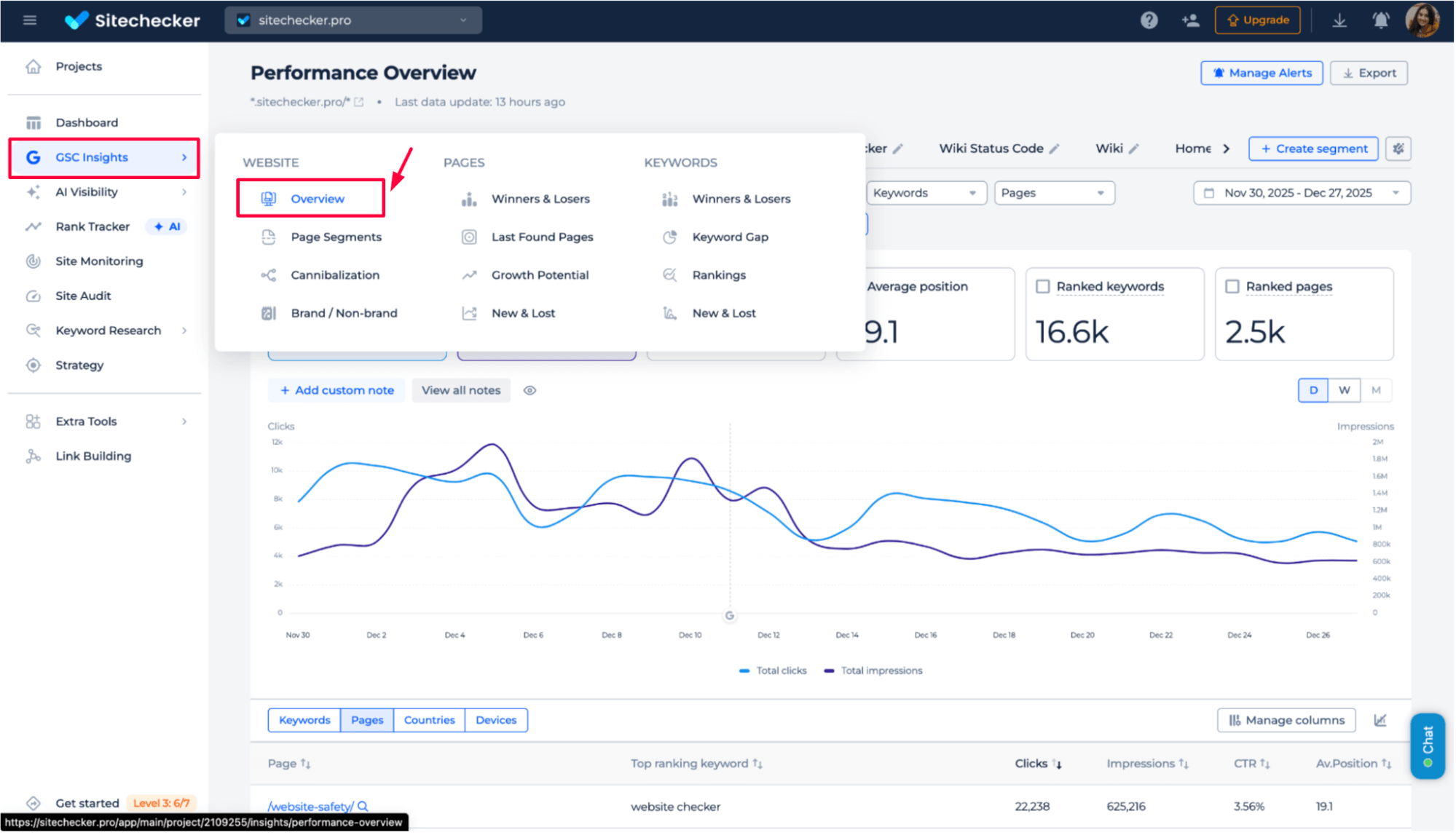Click the segment settings icon beside Create segment

click(1398, 149)
